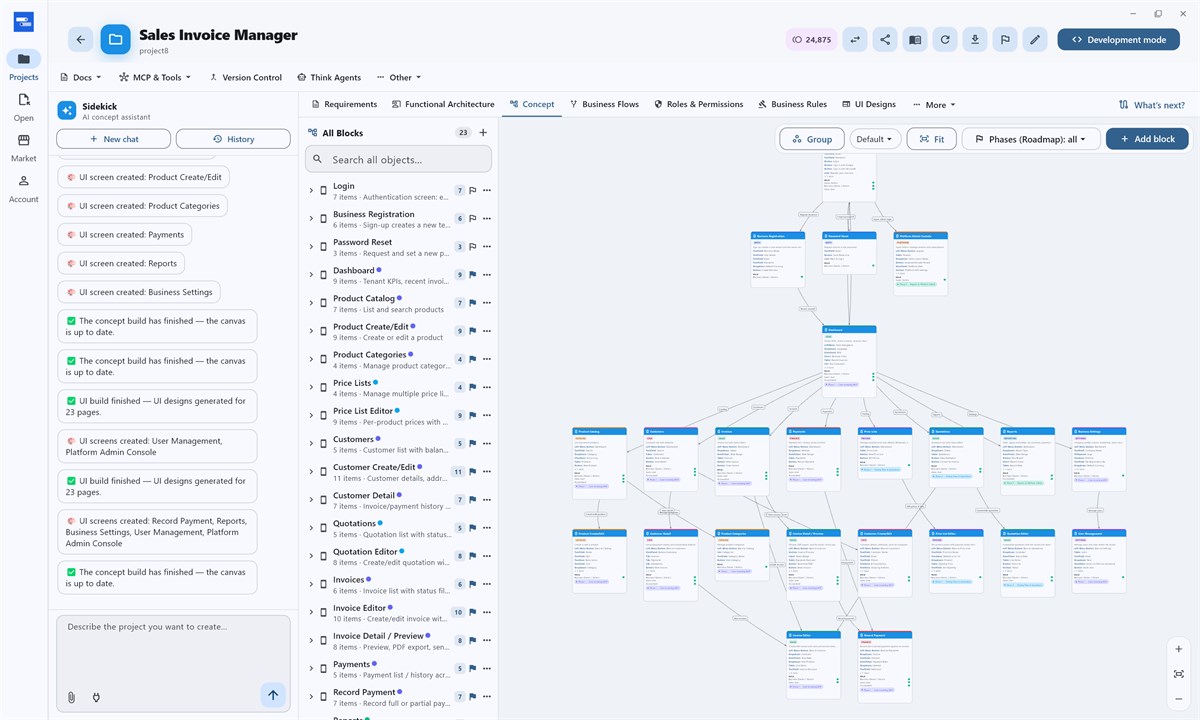Refresh the project with the reload icon
The height and width of the screenshot is (720, 1200).
[x=945, y=40]
